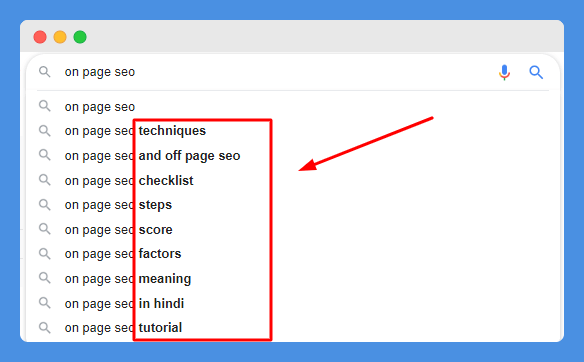
Task: Click the green maximize window button
Action: (x=80, y=37)
